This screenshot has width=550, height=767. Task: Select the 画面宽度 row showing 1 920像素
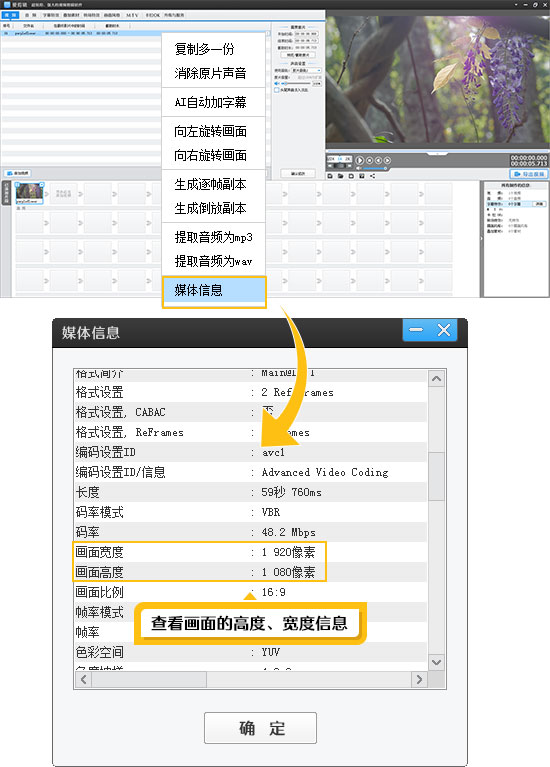click(251, 552)
